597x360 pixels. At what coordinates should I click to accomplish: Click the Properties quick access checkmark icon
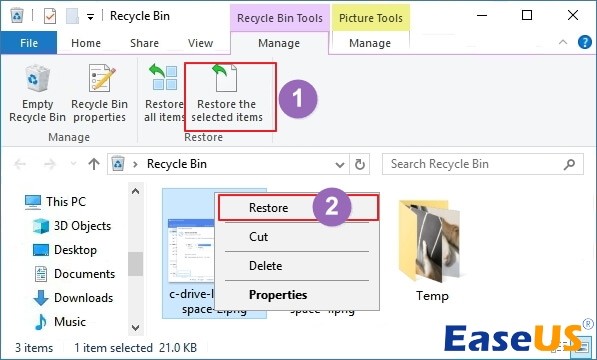50,16
